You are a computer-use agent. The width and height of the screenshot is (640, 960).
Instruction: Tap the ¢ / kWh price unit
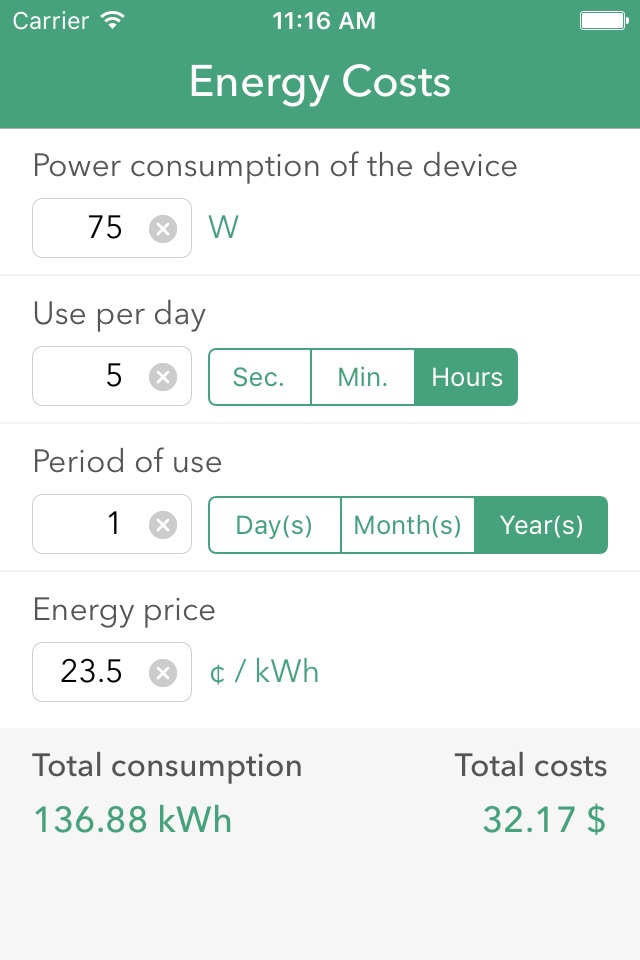click(x=264, y=672)
